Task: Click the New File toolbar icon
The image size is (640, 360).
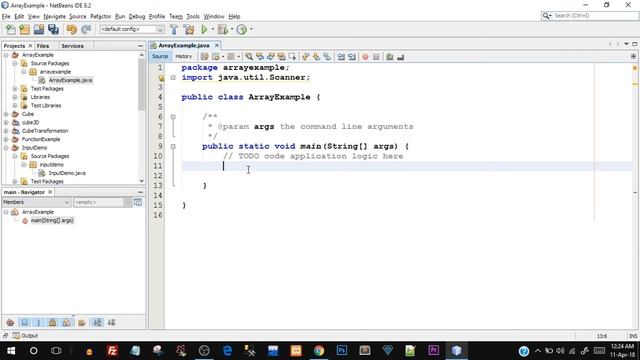Action: pos(11,29)
